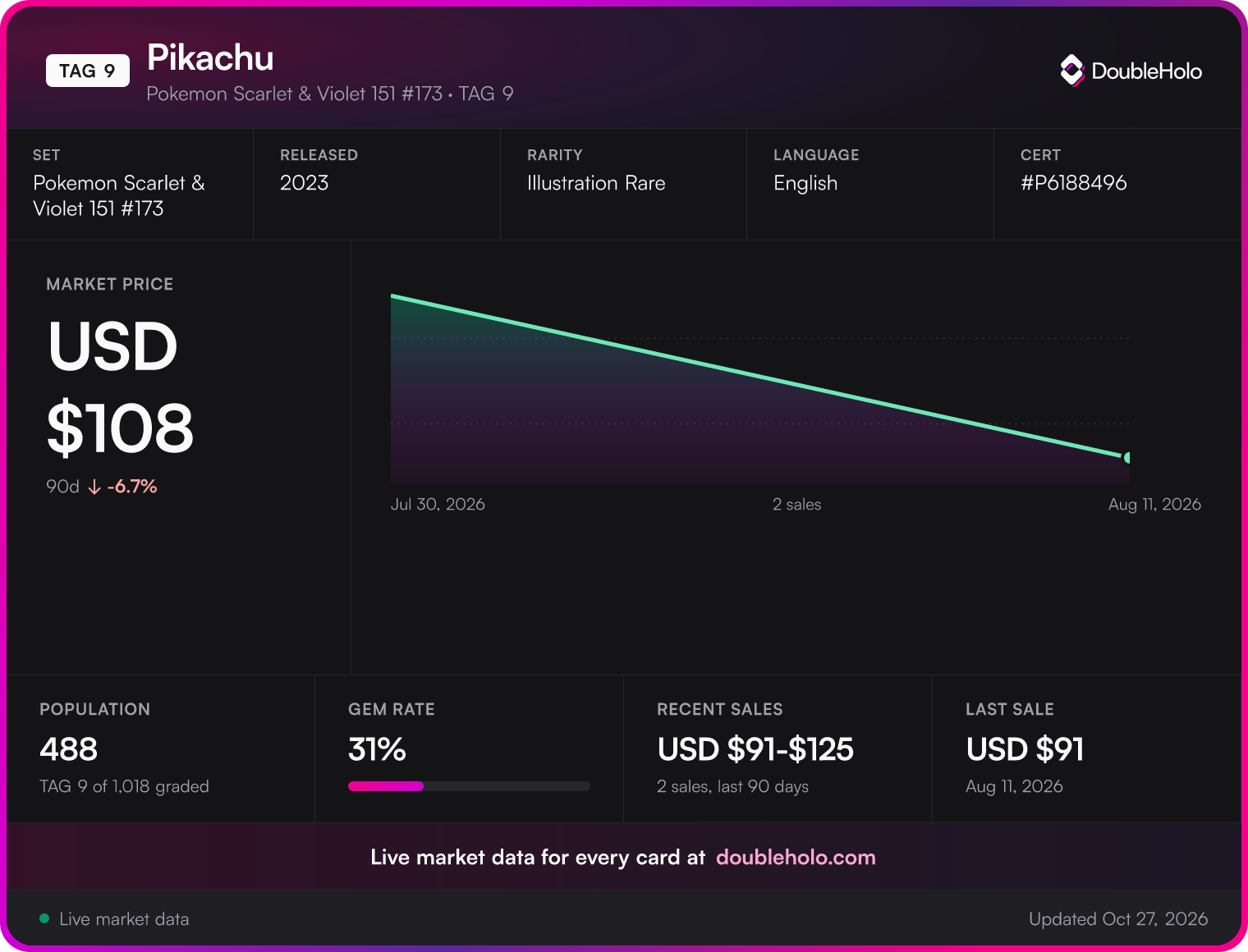Click the chart endpoint marker for Aug 11

(x=1128, y=458)
